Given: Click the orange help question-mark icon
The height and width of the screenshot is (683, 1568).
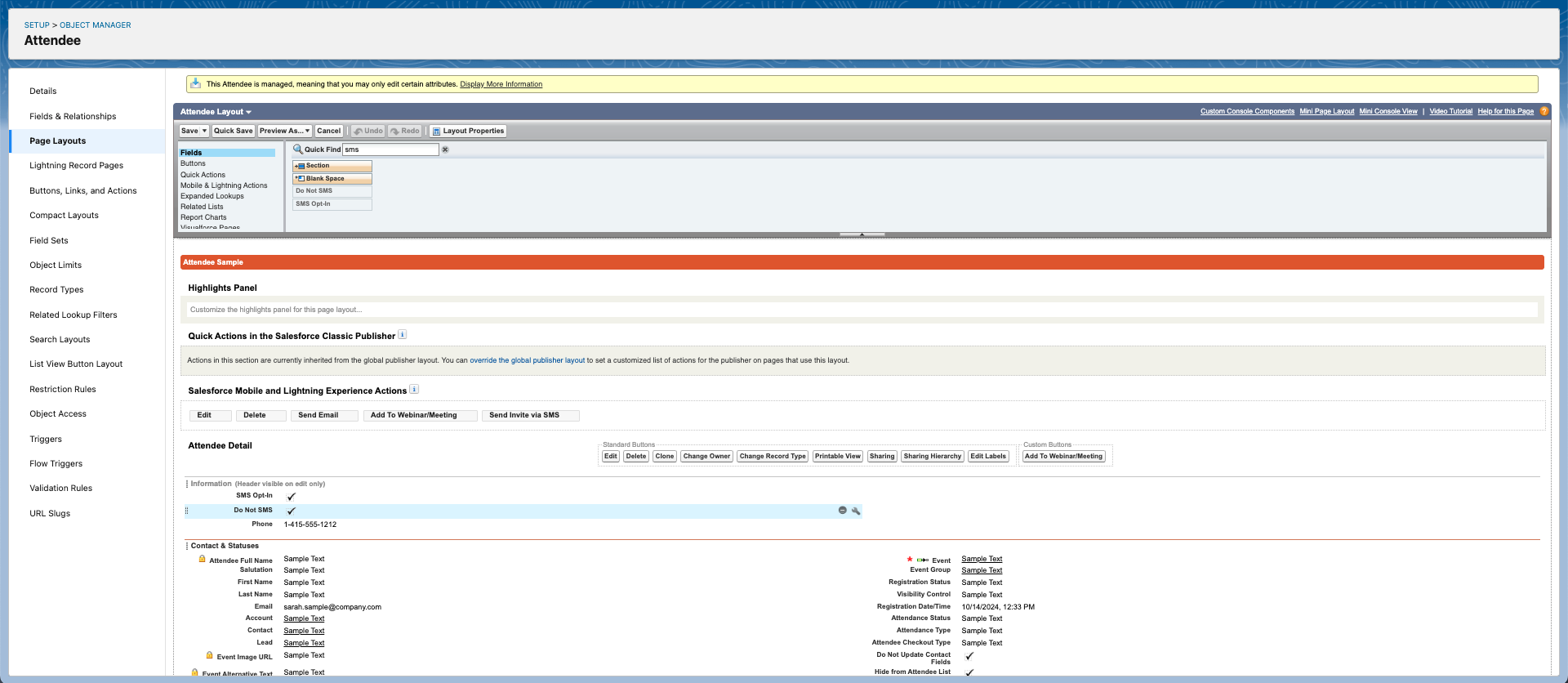Looking at the screenshot, I should pyautogui.click(x=1543, y=111).
